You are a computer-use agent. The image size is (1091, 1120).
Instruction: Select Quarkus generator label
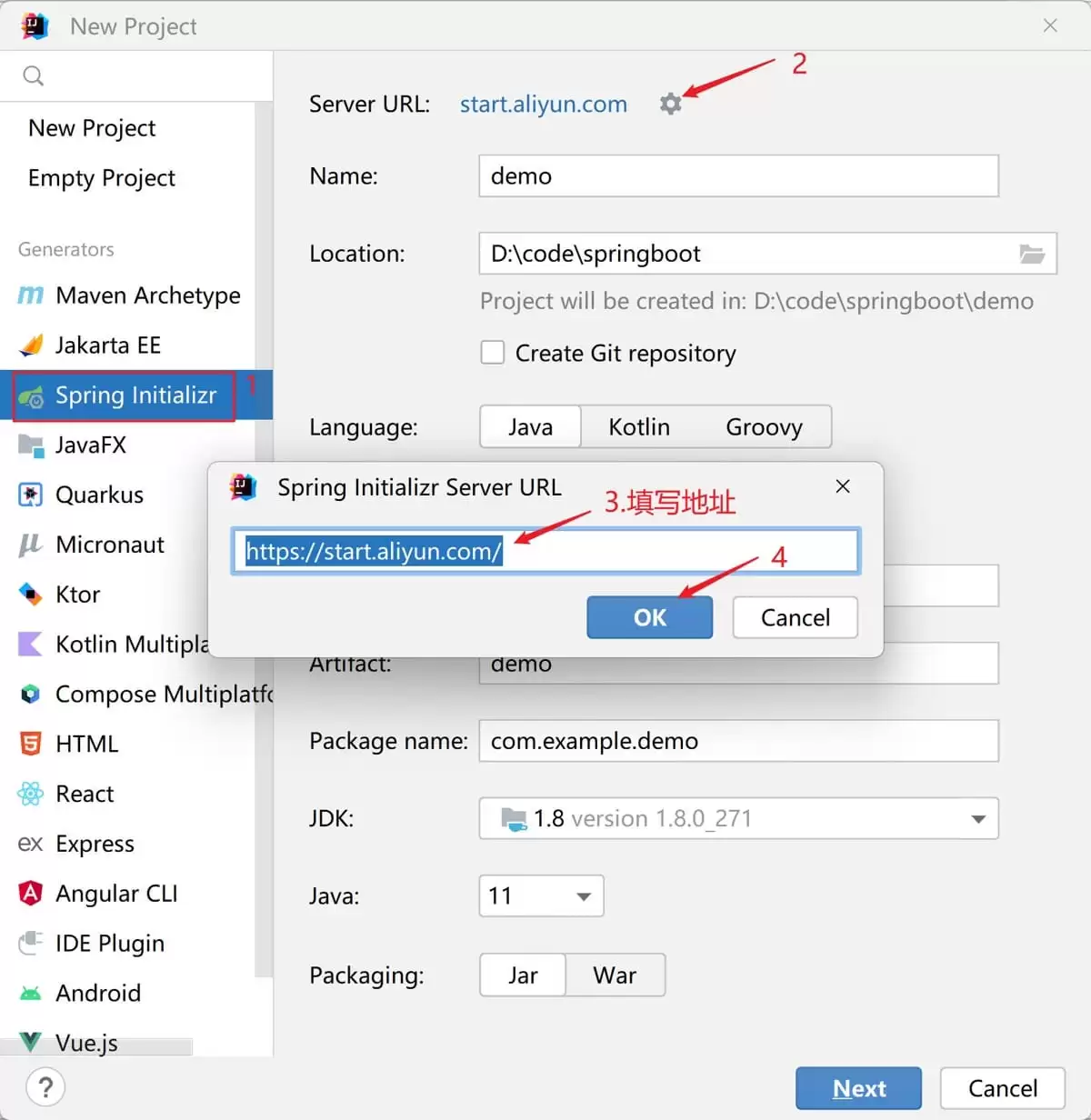pos(100,495)
